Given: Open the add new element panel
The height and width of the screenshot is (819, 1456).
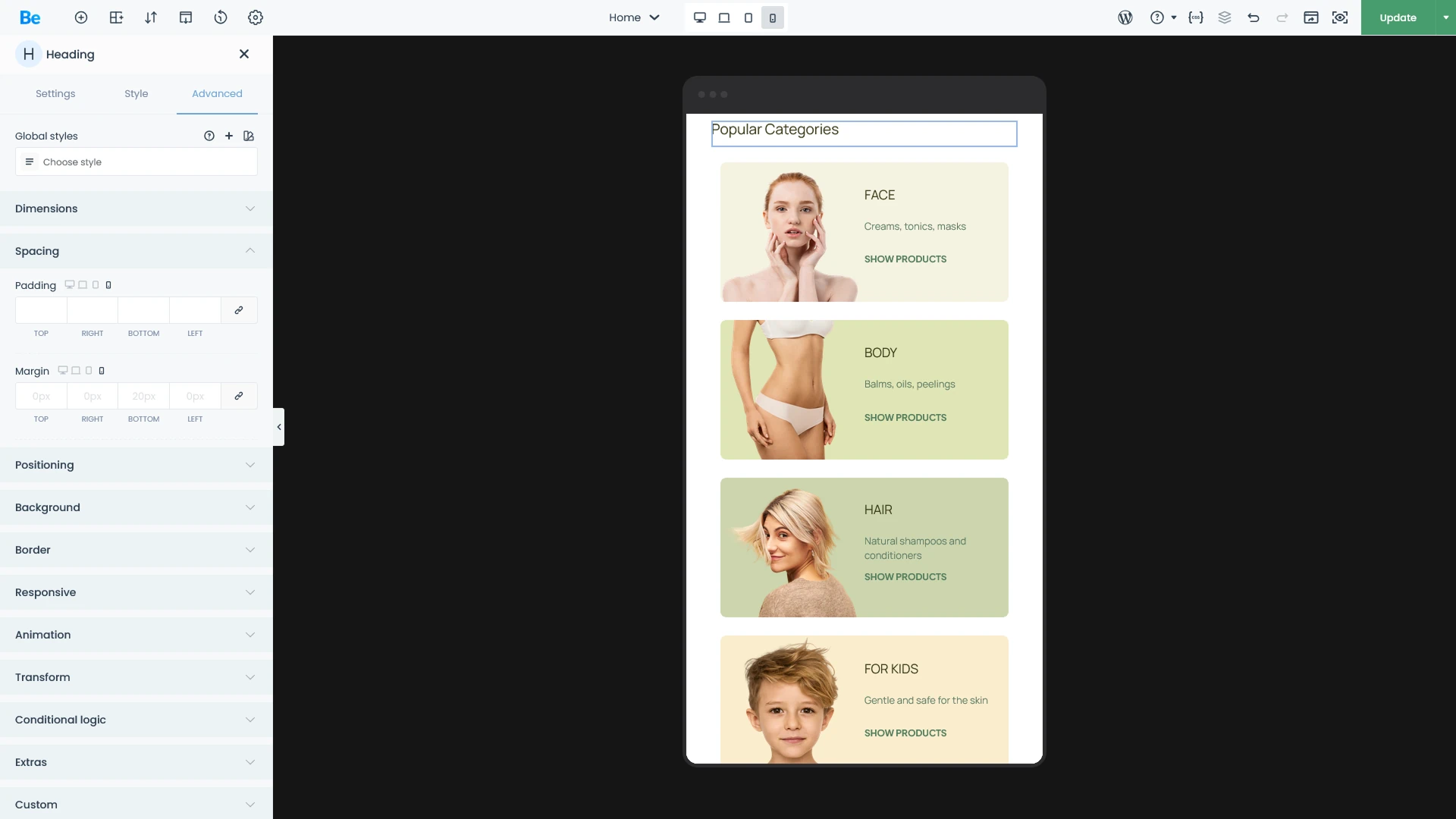Looking at the screenshot, I should click(81, 17).
